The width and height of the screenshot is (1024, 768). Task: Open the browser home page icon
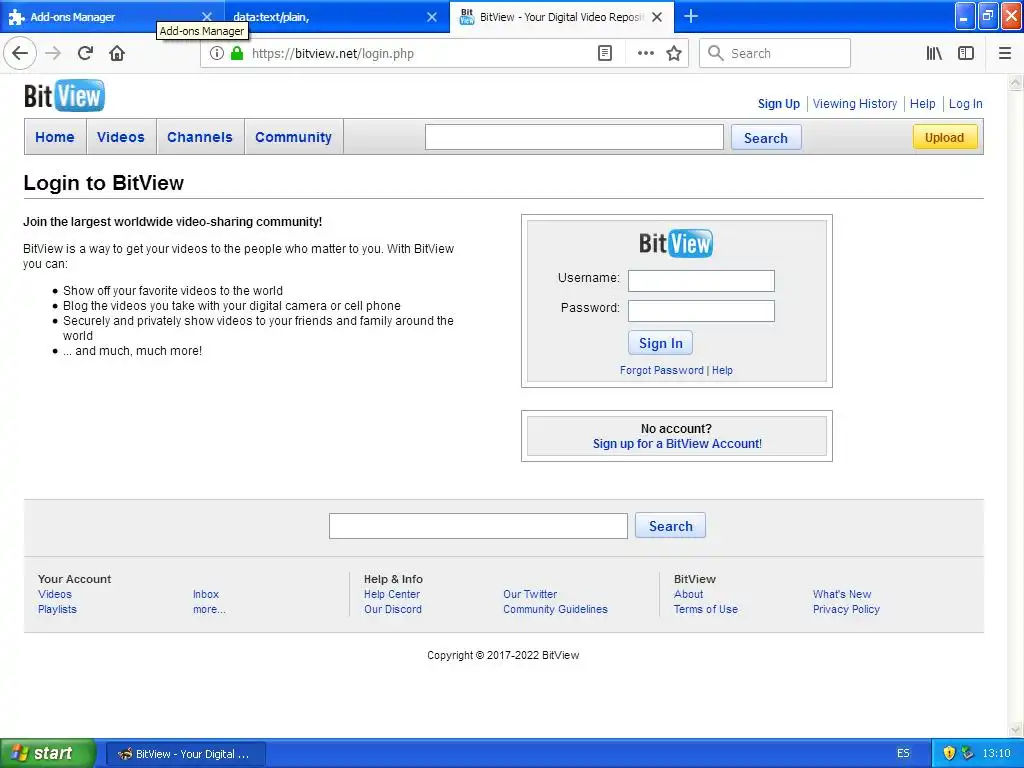(x=117, y=54)
